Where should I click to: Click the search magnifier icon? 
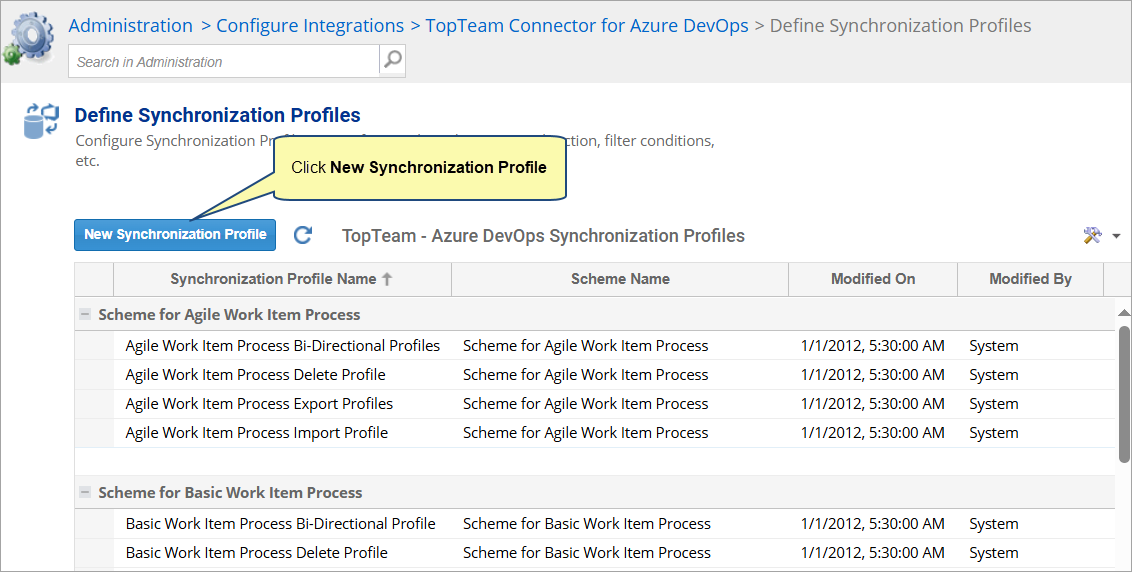point(393,60)
